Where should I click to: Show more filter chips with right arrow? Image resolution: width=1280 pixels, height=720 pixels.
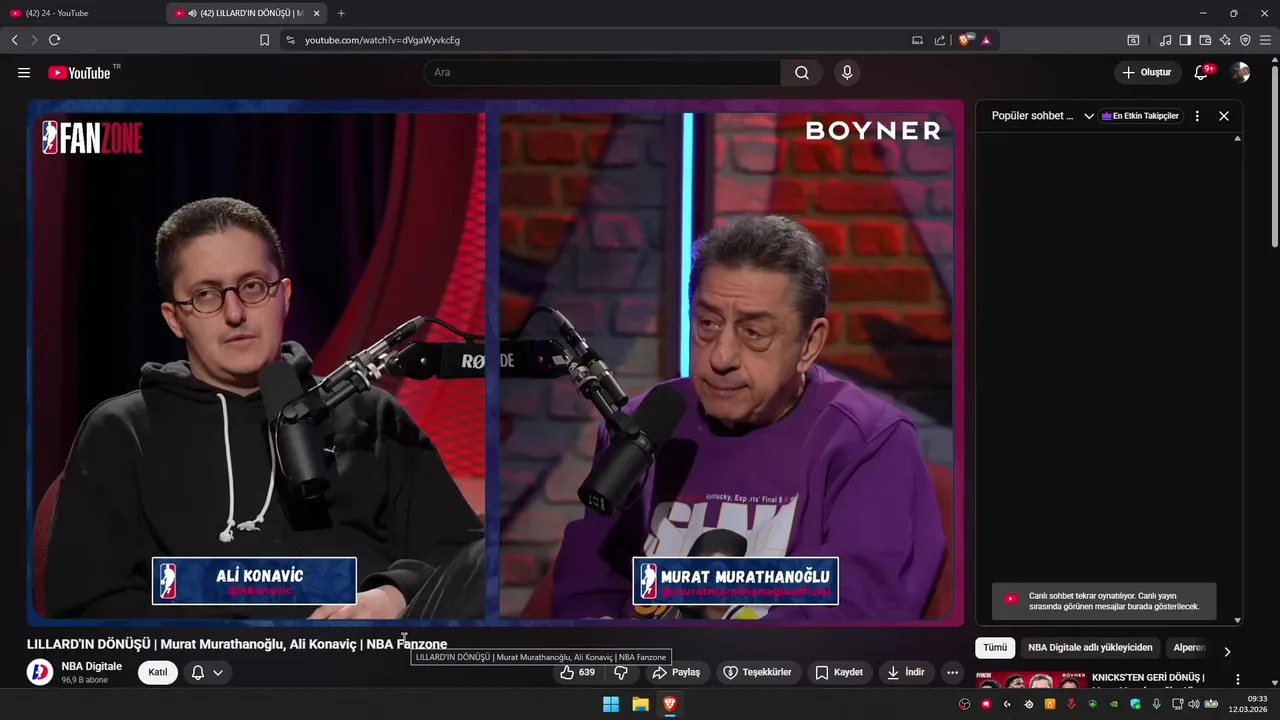point(1227,651)
